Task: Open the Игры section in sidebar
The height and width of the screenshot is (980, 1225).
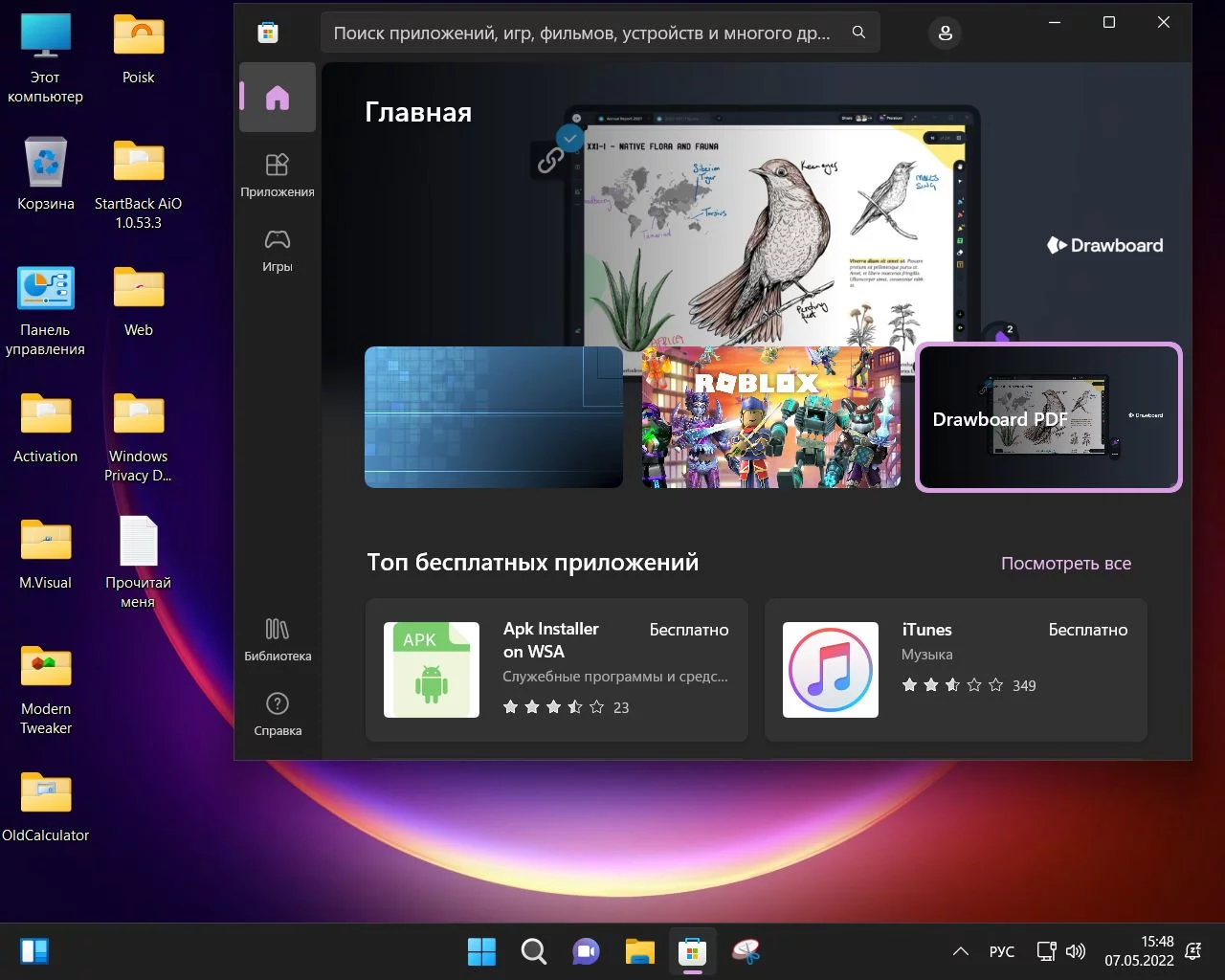Action: point(277,250)
